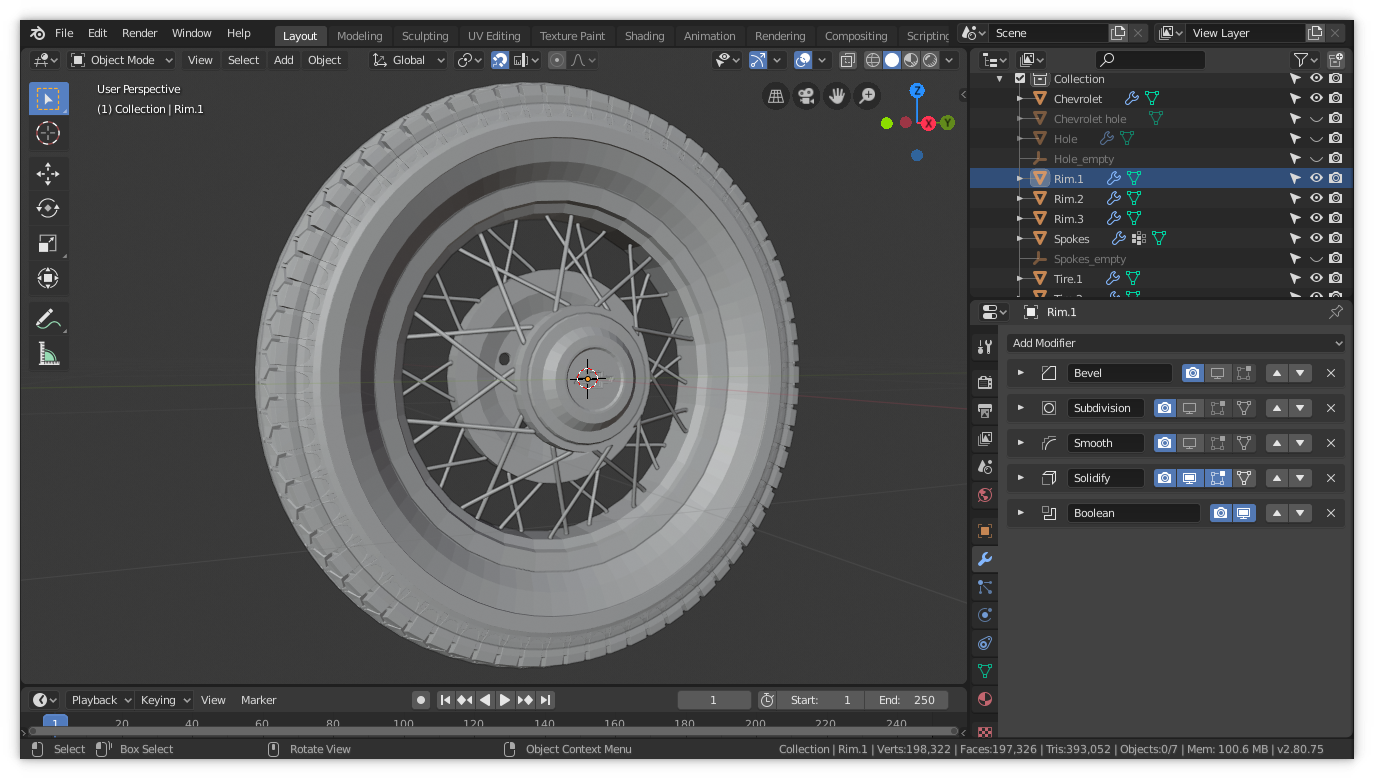
Task: Click the zoom view magnifier icon
Action: pos(868,96)
